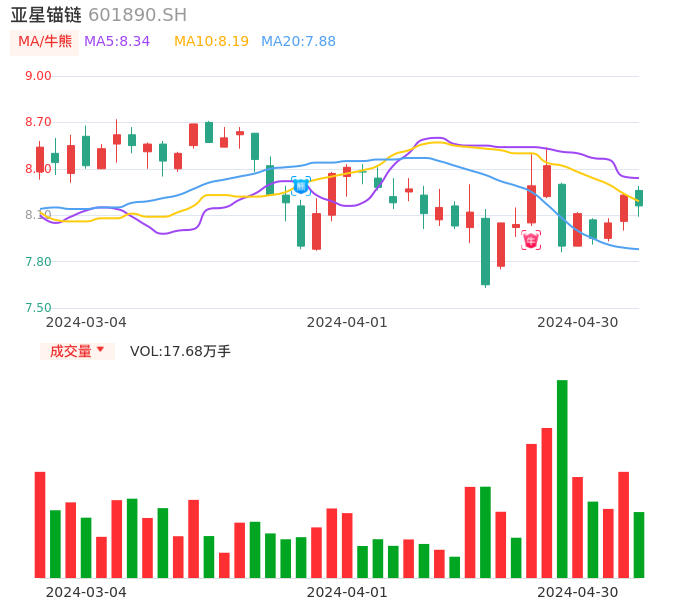Screen dimensions: 686x606
Task: Toggle the MA10 moving average legend
Action: pos(211,42)
